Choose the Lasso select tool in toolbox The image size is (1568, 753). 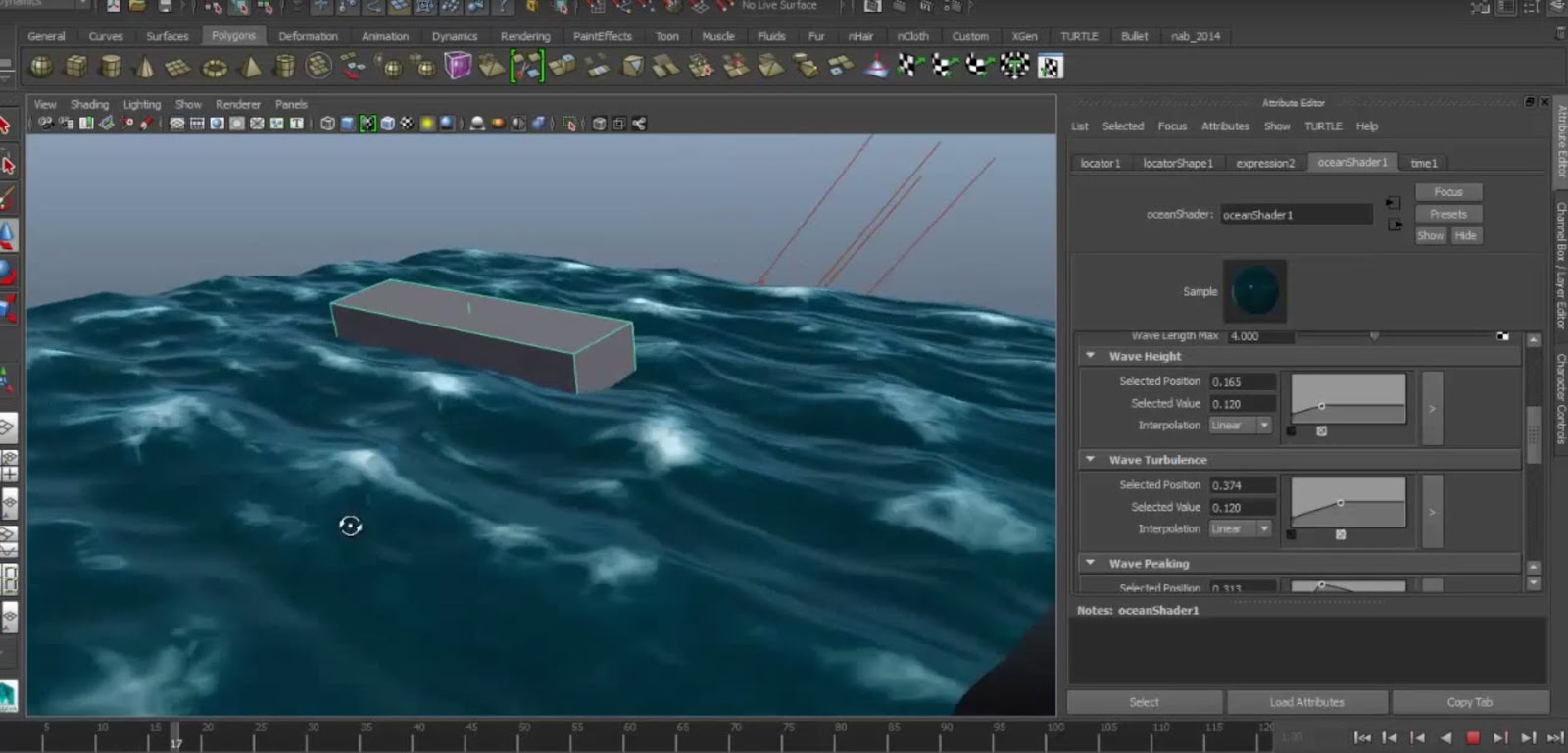click(x=8, y=165)
